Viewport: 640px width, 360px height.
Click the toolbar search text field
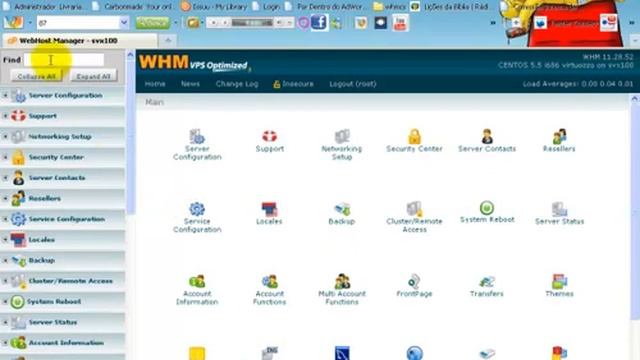coord(78,23)
